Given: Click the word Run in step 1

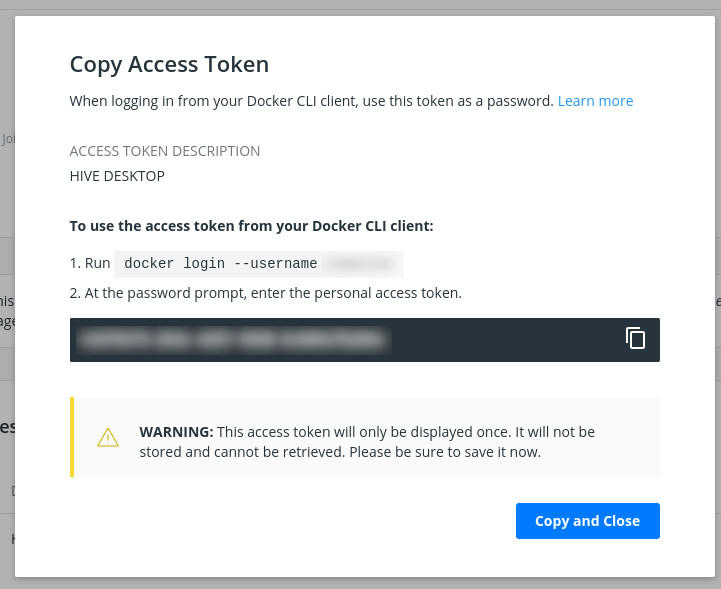Looking at the screenshot, I should (97, 264).
